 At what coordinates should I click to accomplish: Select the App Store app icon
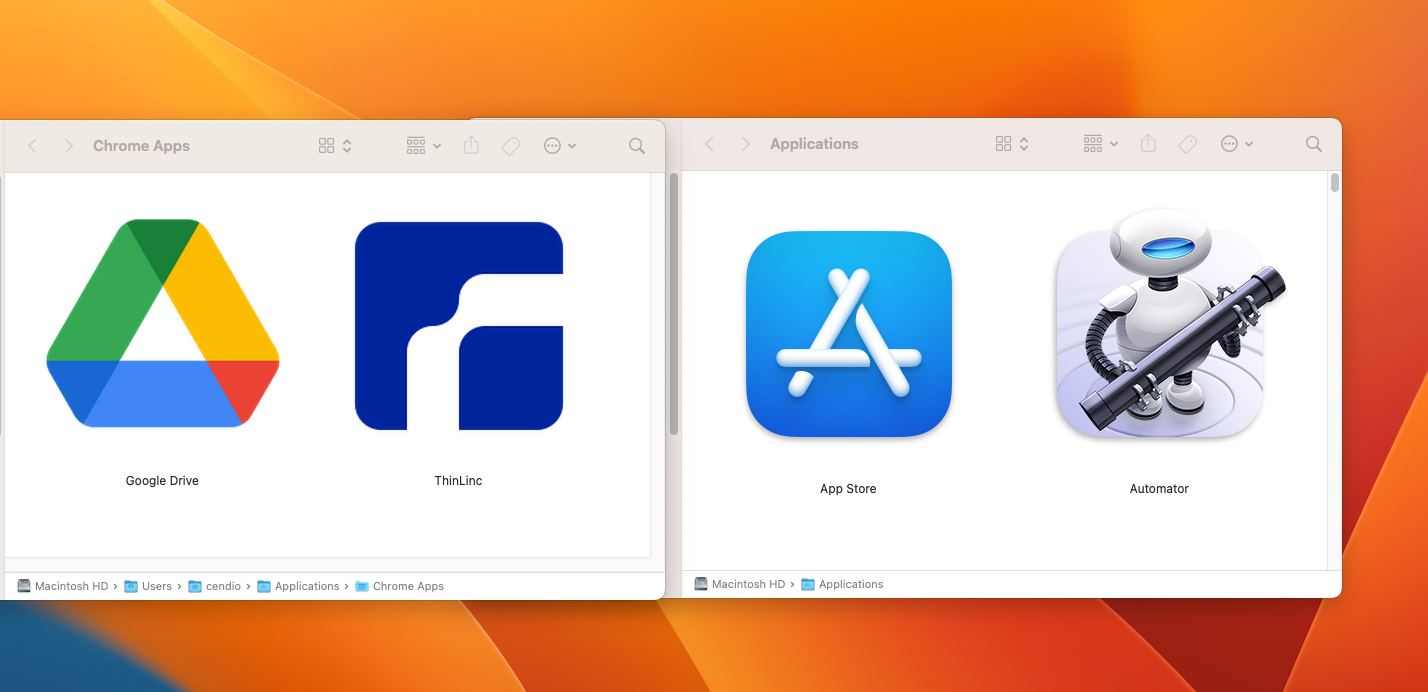[x=849, y=334]
